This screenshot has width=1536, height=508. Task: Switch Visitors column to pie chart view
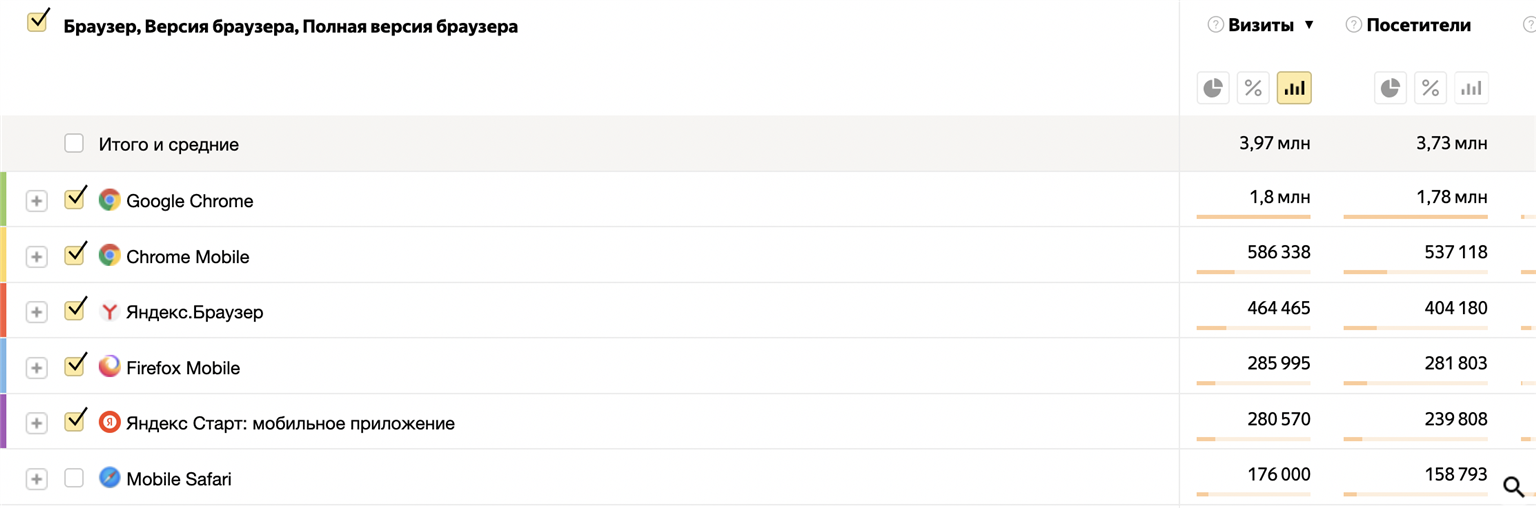click(1390, 88)
